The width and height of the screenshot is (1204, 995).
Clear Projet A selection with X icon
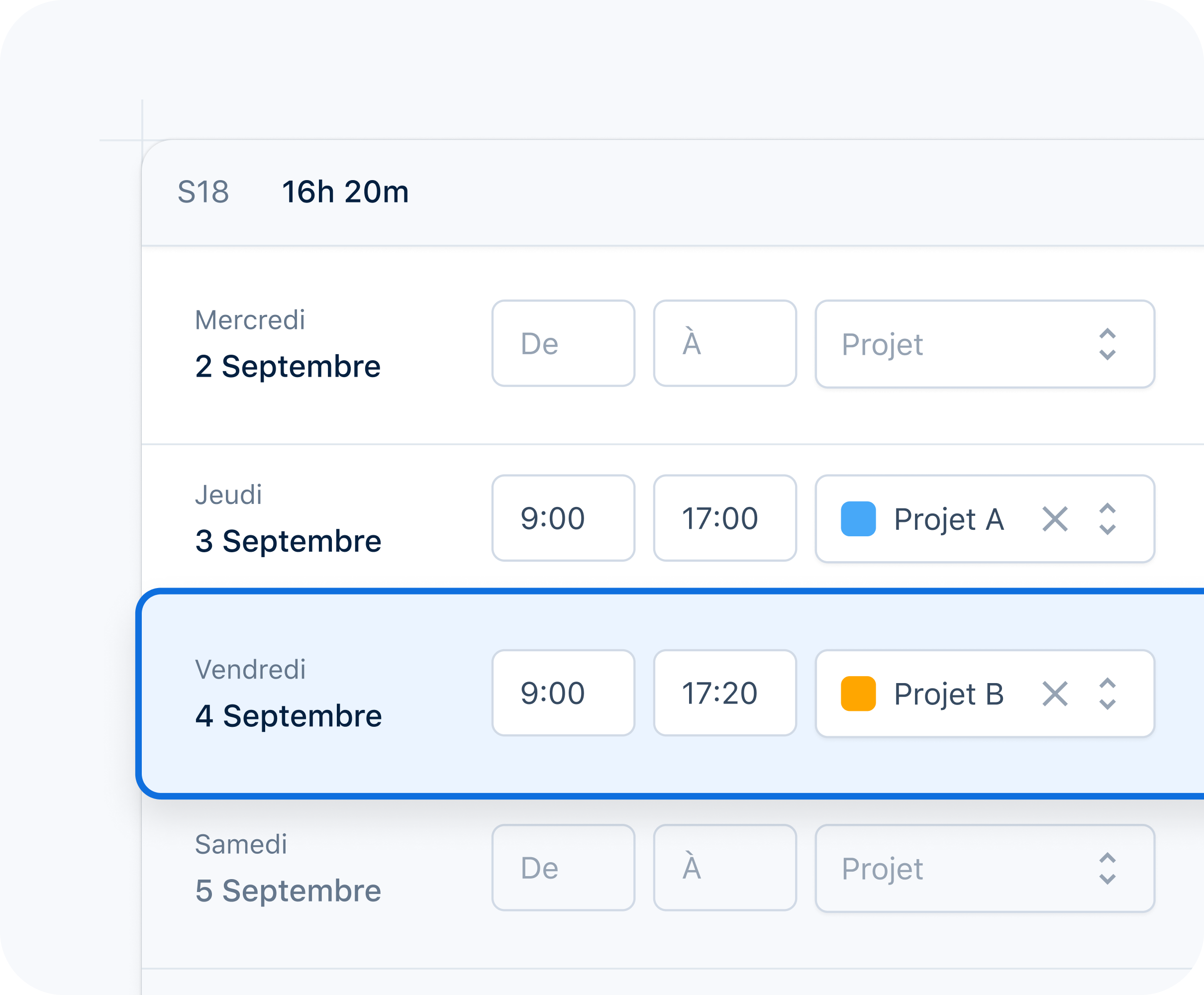(x=1054, y=519)
